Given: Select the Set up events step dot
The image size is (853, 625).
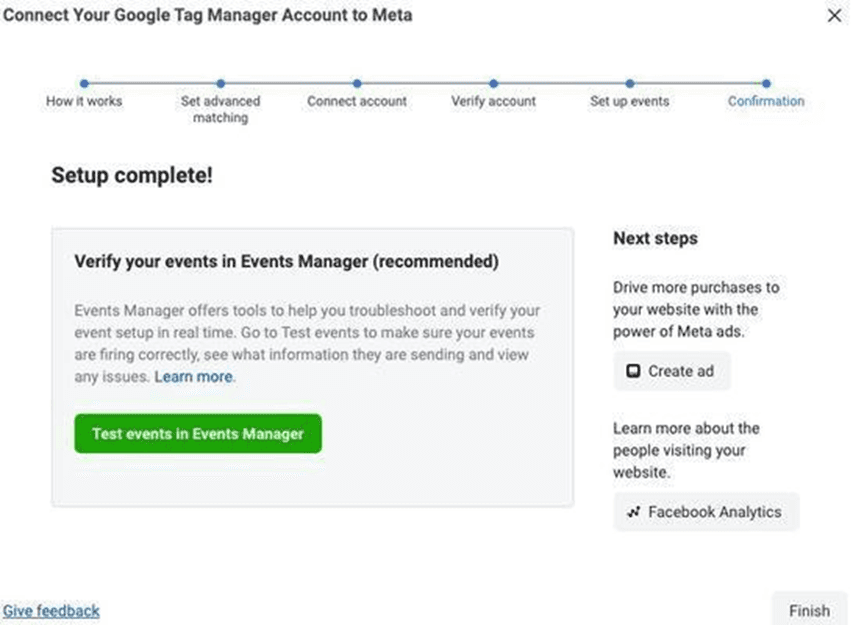Looking at the screenshot, I should [x=629, y=83].
